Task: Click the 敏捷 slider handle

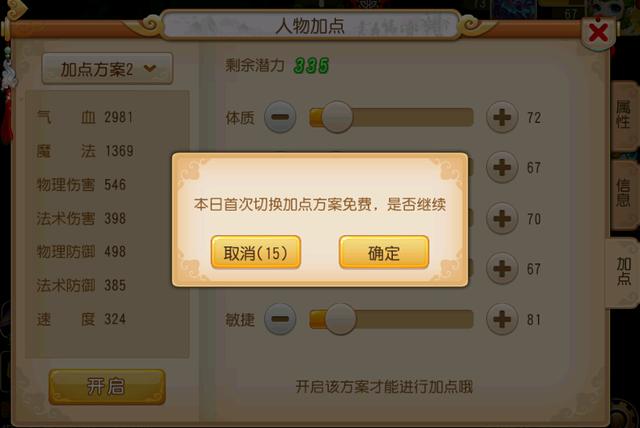Action: pyautogui.click(x=340, y=319)
